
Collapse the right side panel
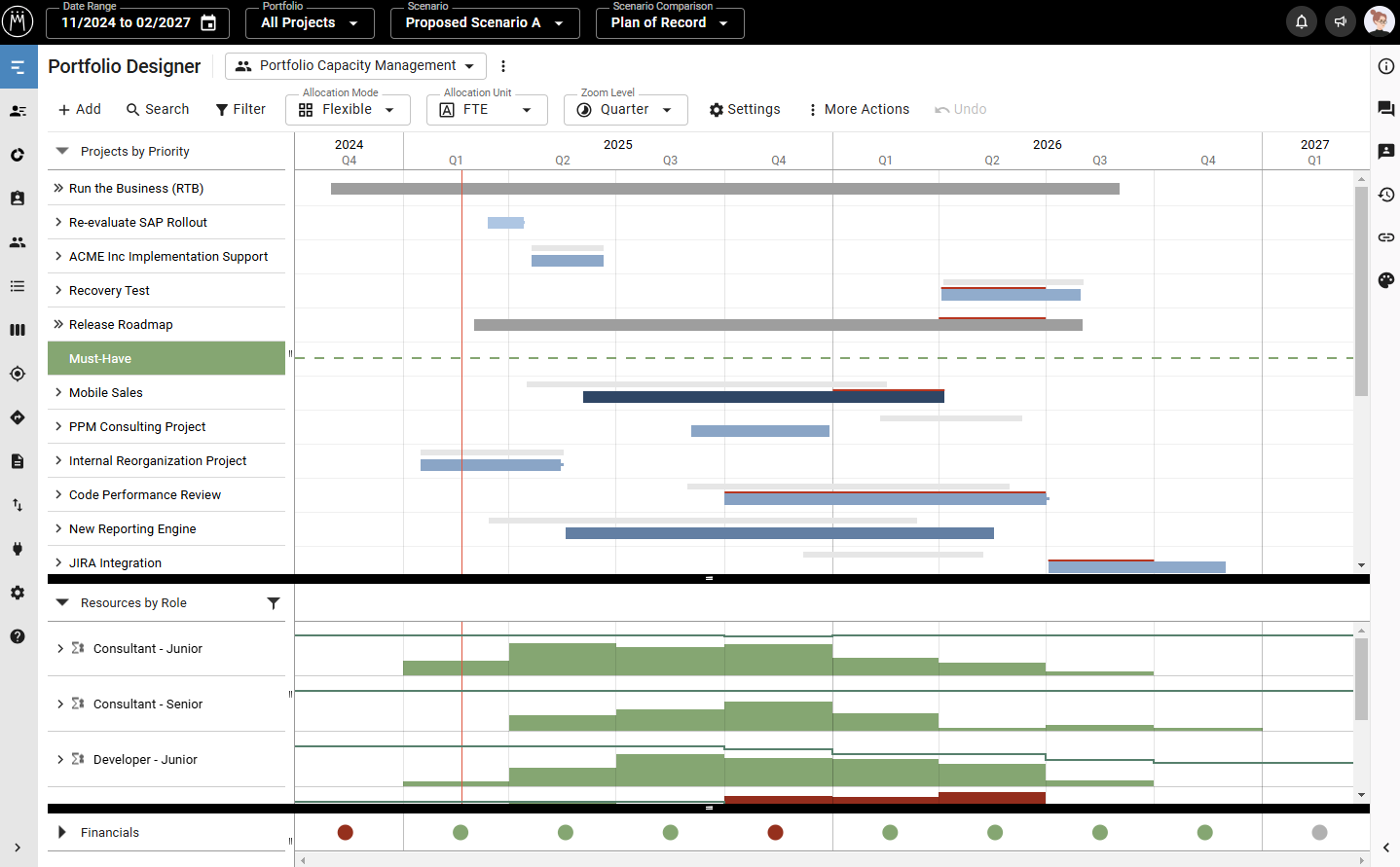[1386, 848]
